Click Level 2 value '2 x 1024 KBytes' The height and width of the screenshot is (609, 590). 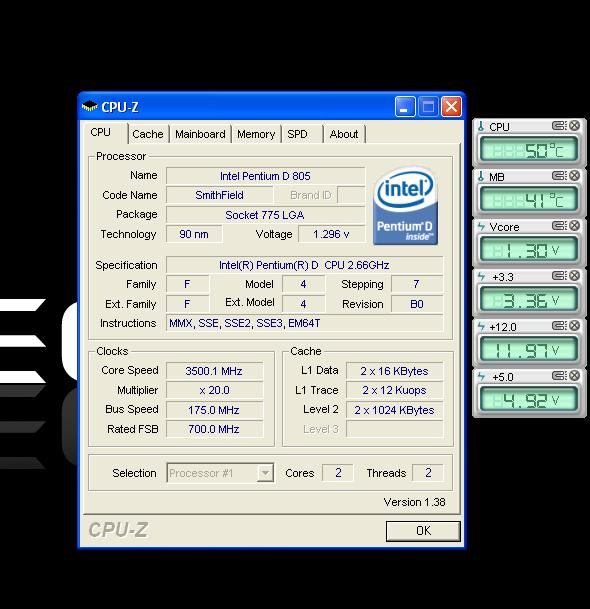tap(394, 410)
